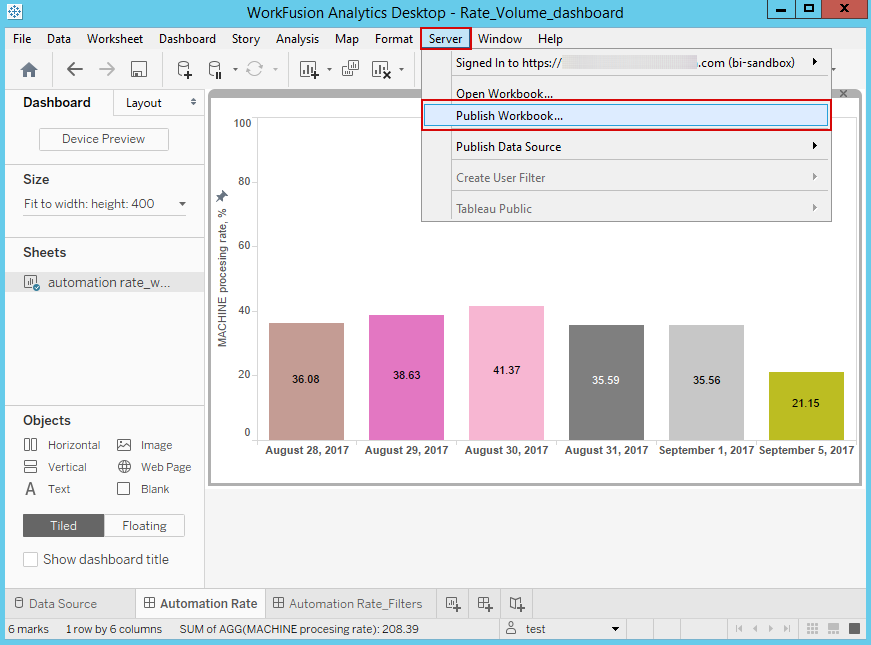Open the test user dropdown in status bar
Viewport: 871px width, 645px height.
click(615, 629)
